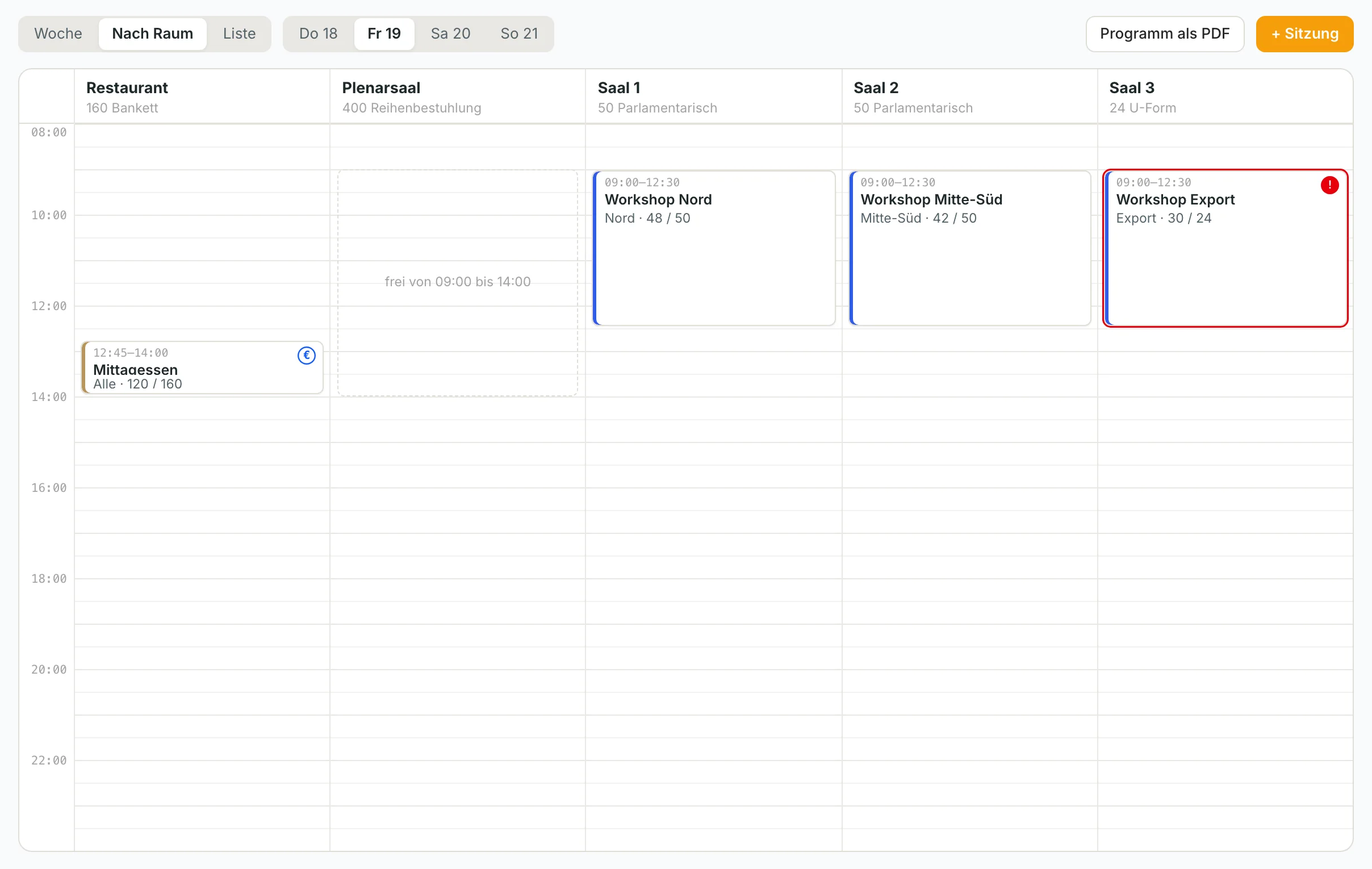Switch to the Woche view

[x=58, y=34]
